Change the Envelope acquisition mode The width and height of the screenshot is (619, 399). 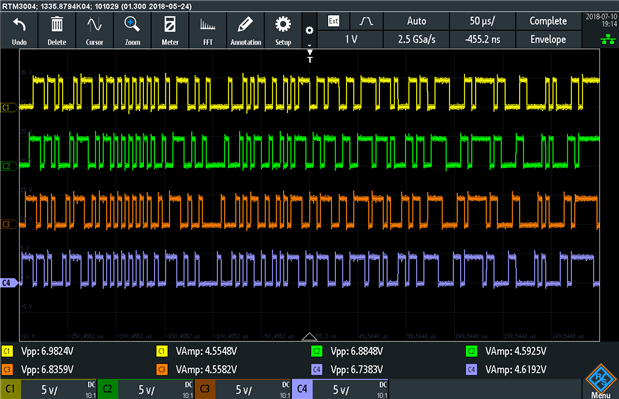[548, 39]
